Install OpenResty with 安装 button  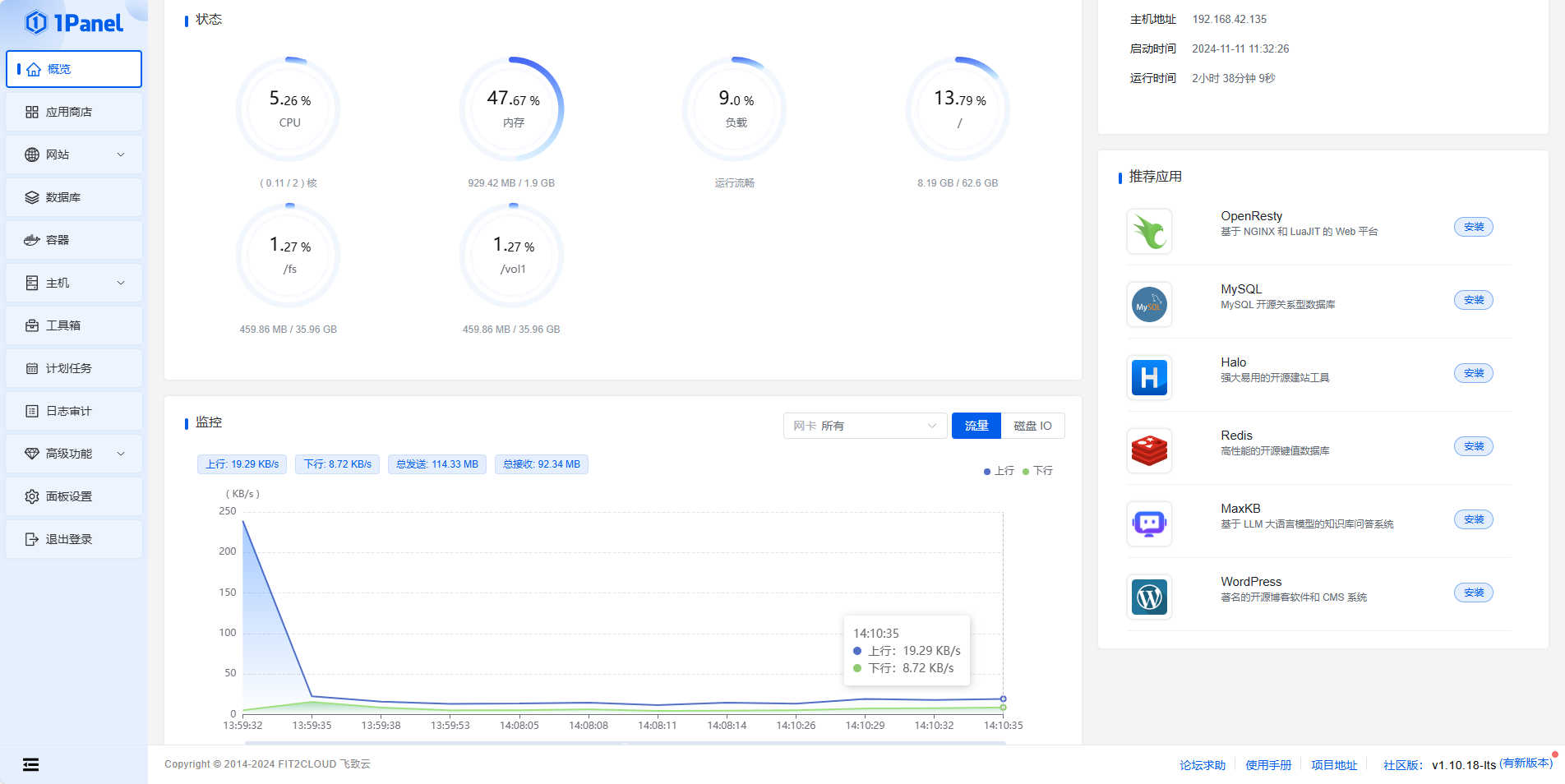coord(1474,227)
